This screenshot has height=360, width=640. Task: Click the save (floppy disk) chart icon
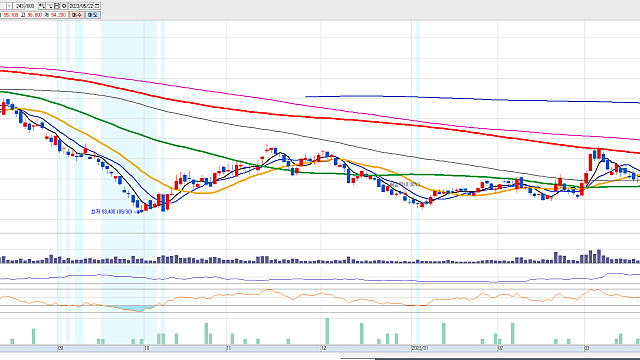[x=57, y=6]
